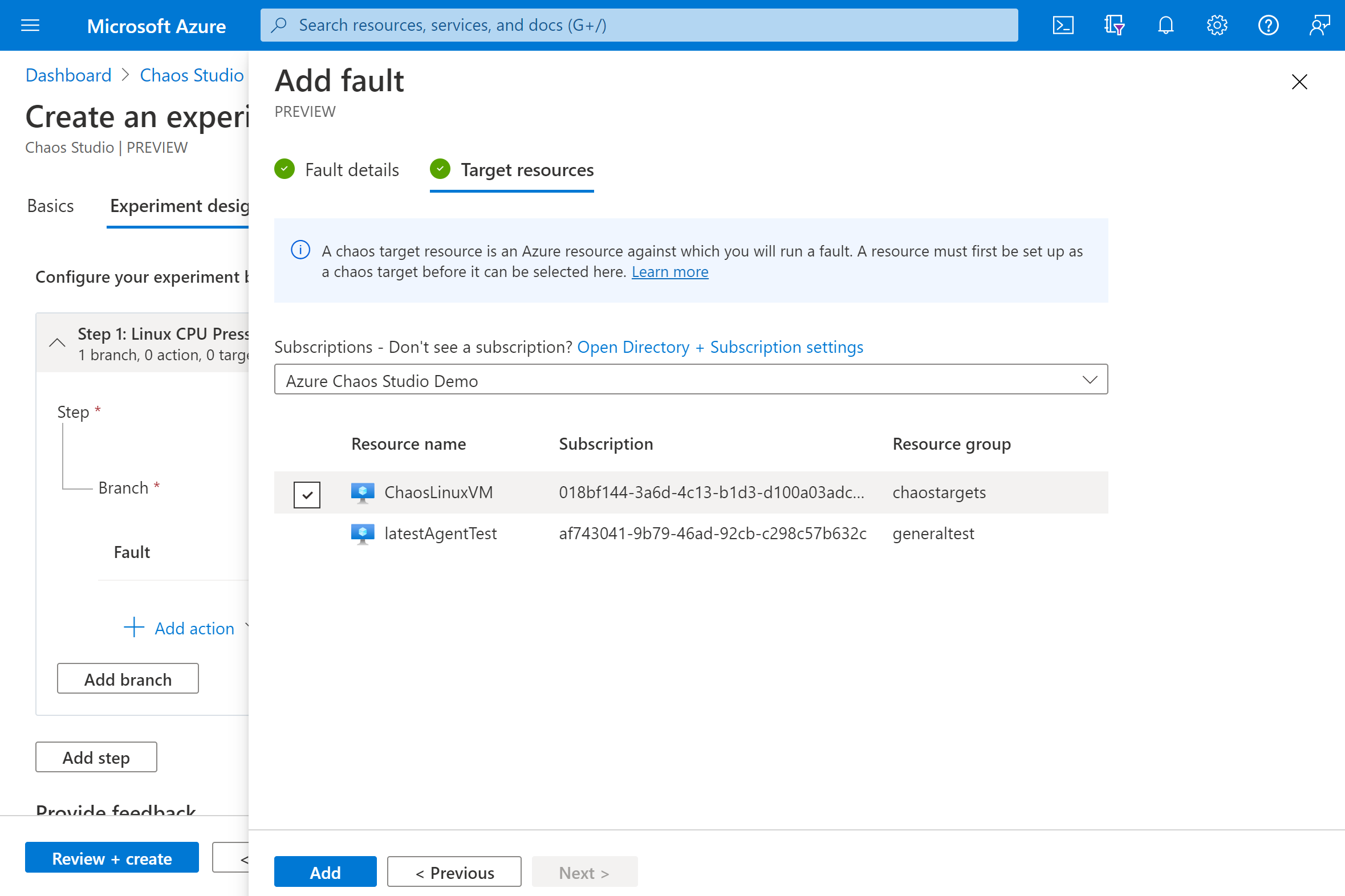1345x896 pixels.
Task: Toggle the ChaosLinuxVM resource checkbox
Action: point(308,492)
